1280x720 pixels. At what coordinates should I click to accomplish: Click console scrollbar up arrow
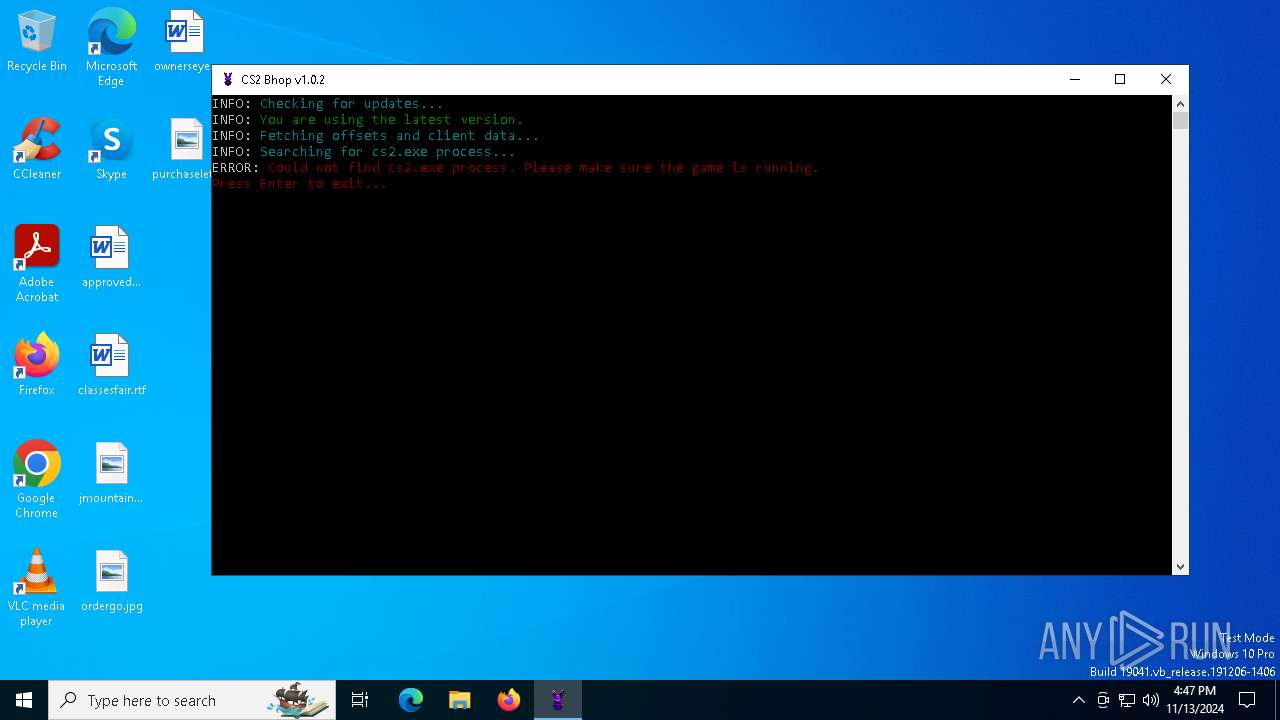(x=1180, y=104)
